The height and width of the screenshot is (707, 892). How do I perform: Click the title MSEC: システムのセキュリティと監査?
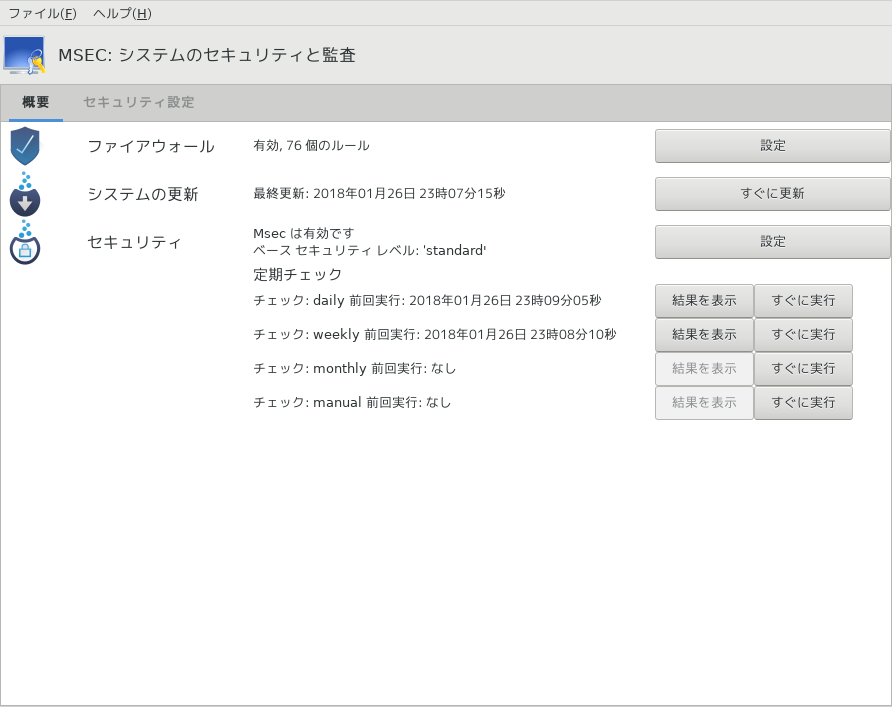(x=207, y=55)
